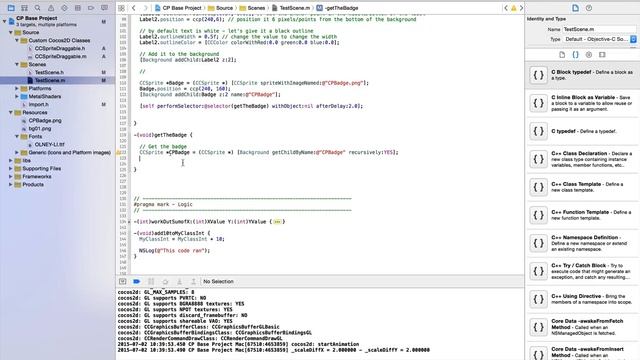Collapse the Source group

pos(11,32)
